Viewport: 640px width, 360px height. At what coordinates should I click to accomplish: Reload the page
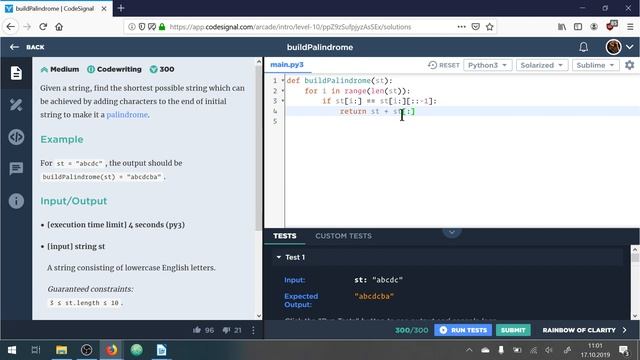pos(43,27)
